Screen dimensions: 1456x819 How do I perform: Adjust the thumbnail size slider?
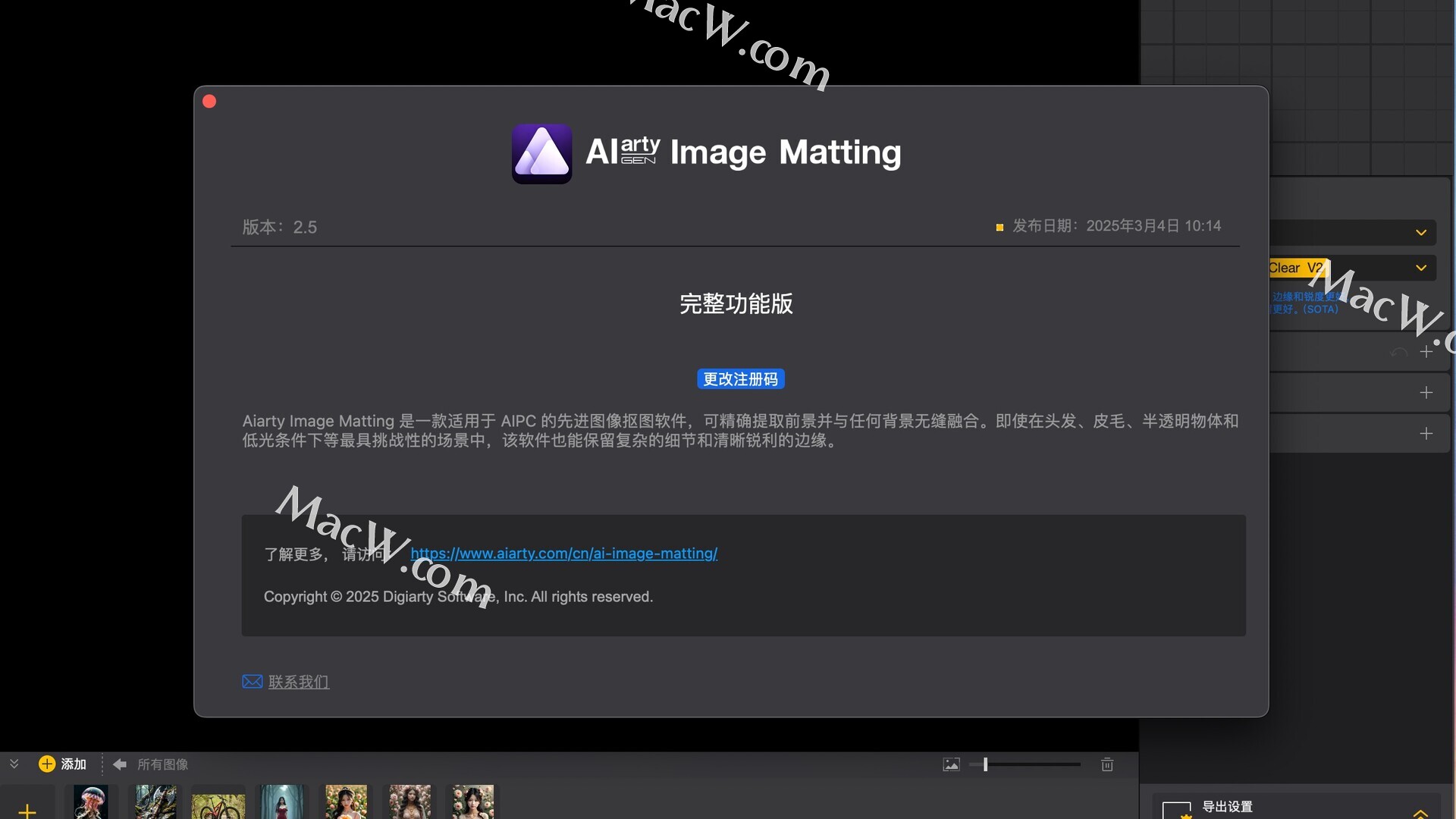point(1025,764)
